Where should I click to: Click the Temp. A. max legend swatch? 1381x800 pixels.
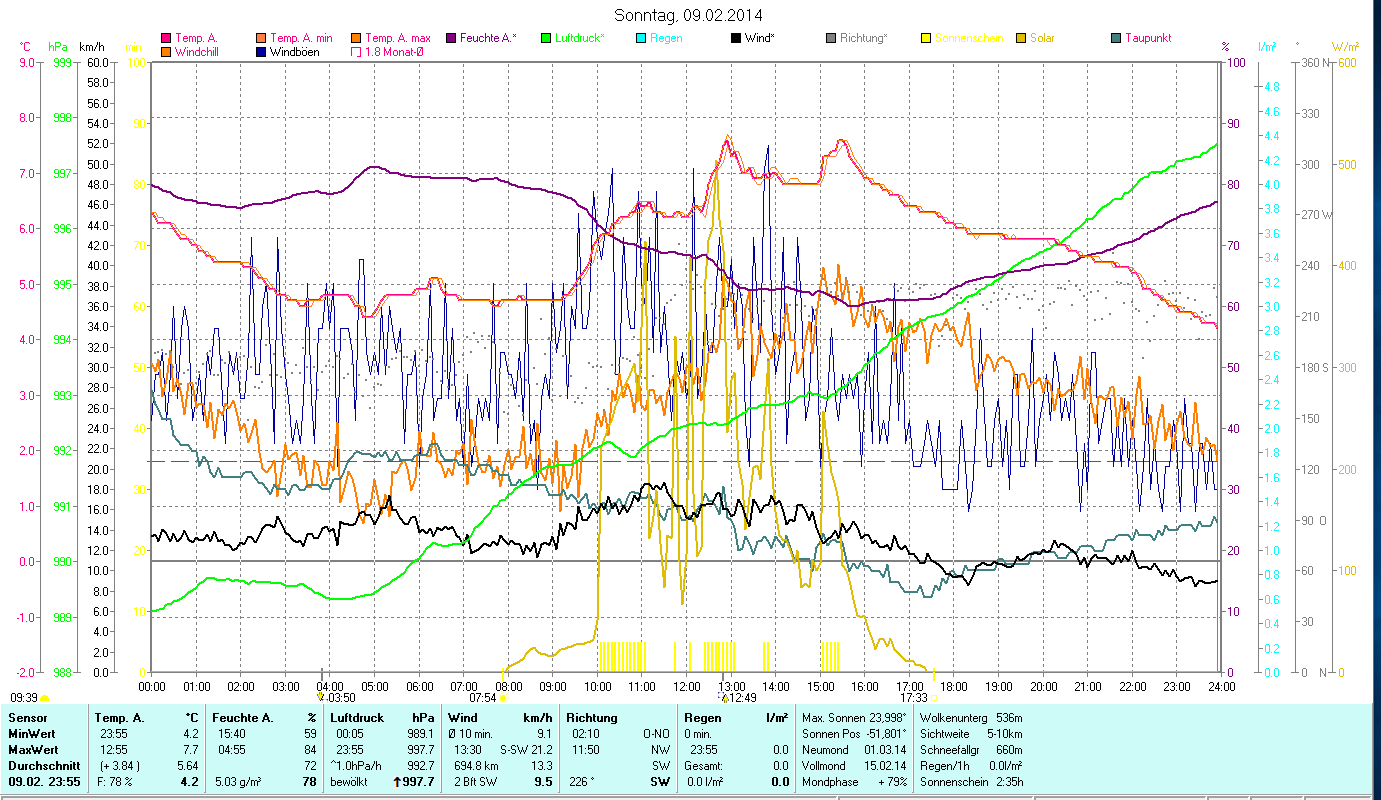click(x=355, y=38)
